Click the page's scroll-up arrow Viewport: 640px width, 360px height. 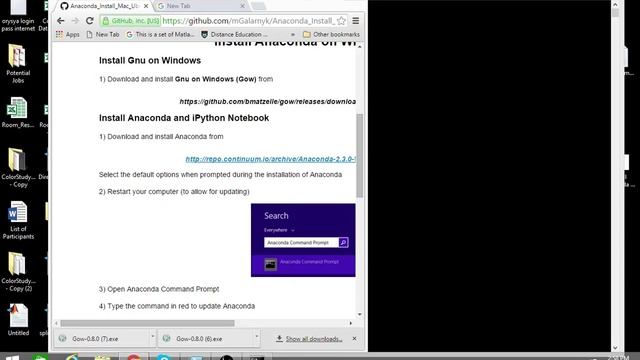click(360, 47)
